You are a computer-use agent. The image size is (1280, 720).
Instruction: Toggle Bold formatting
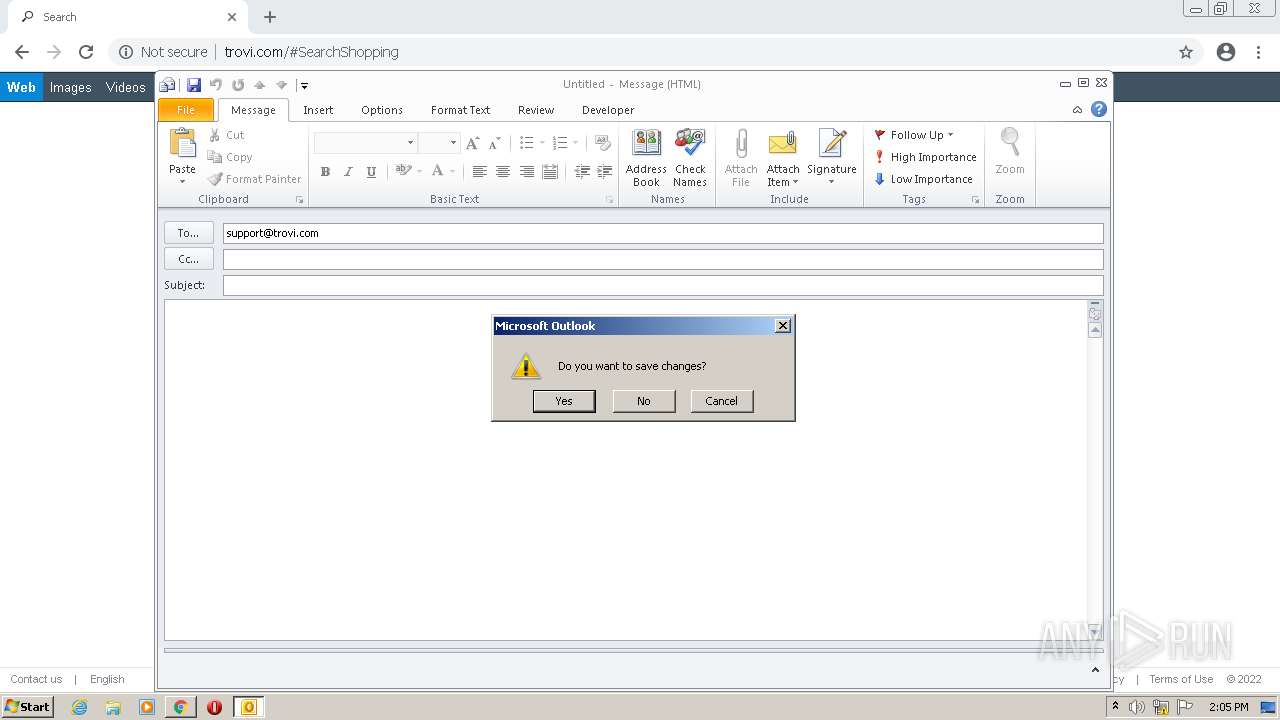325,172
